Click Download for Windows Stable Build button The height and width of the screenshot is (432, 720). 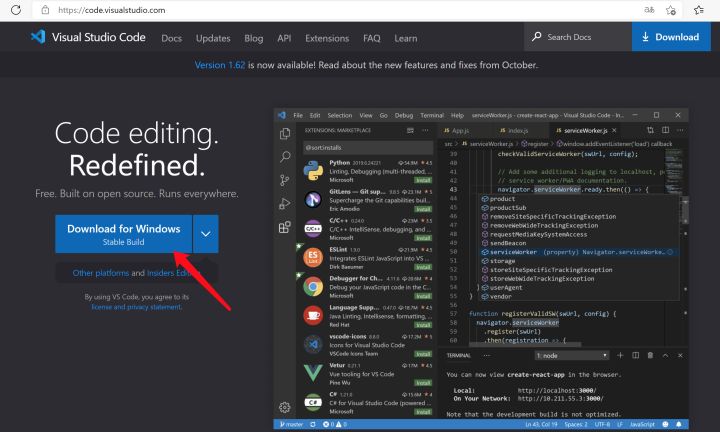pos(124,234)
